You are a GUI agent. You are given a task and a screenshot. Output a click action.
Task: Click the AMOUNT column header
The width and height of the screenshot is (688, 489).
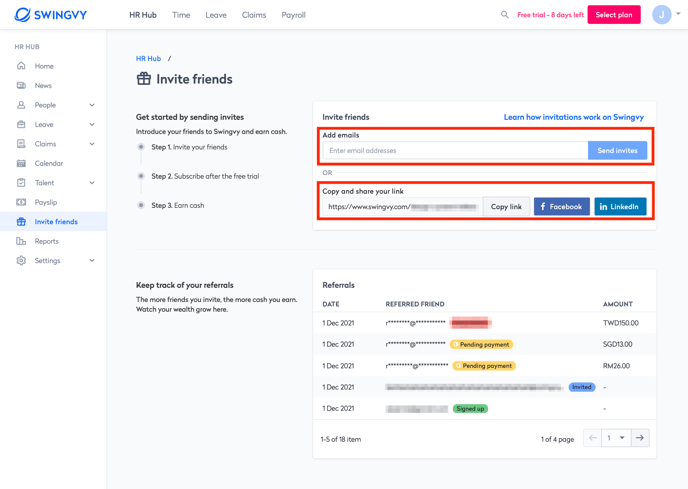point(617,304)
